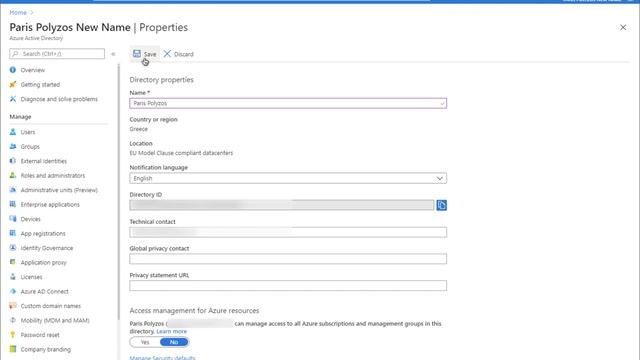Open Administrative units (Preview) page
Screen dimensions: 640x360
59,190
